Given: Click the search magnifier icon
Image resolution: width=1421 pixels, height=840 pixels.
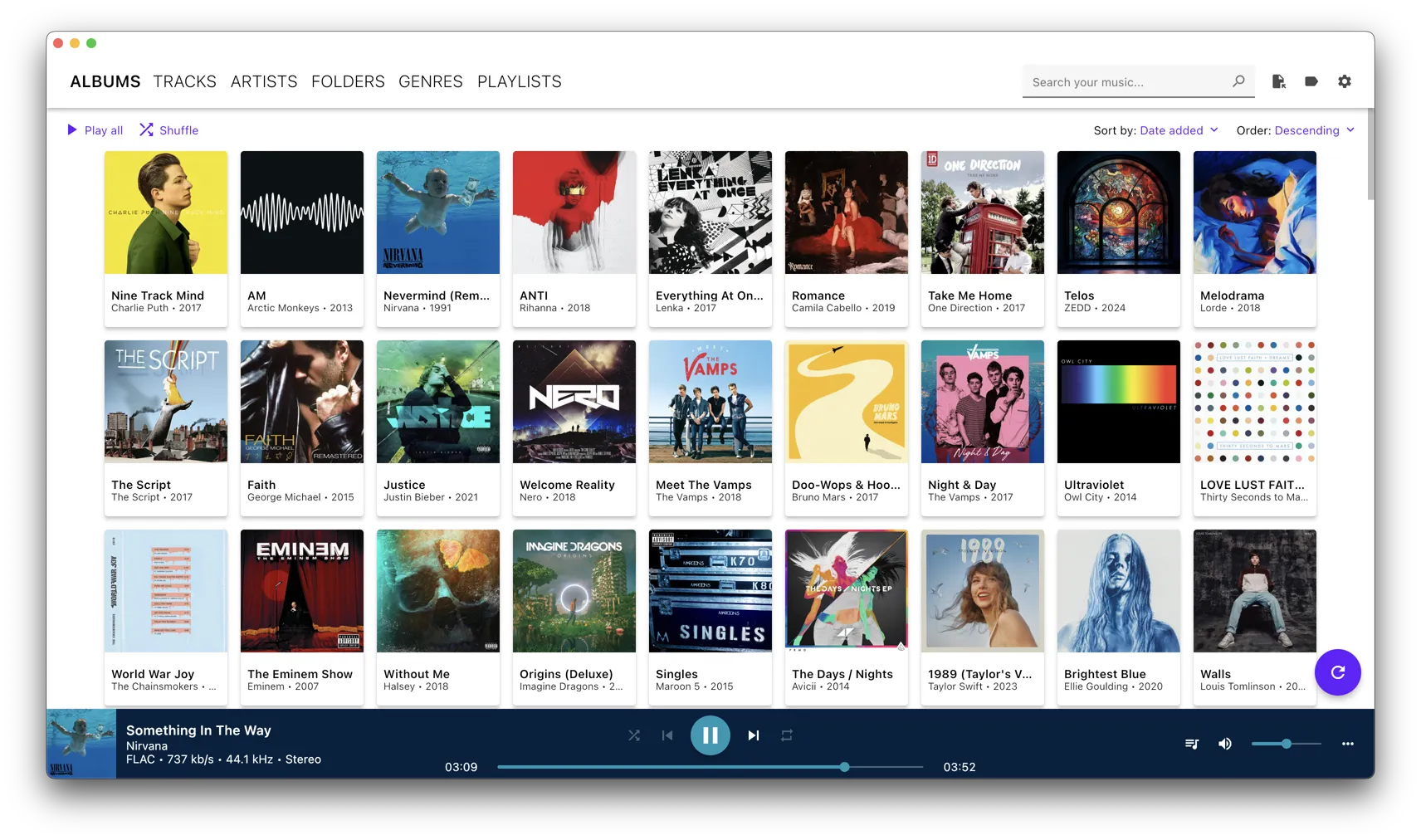Looking at the screenshot, I should click(x=1238, y=81).
